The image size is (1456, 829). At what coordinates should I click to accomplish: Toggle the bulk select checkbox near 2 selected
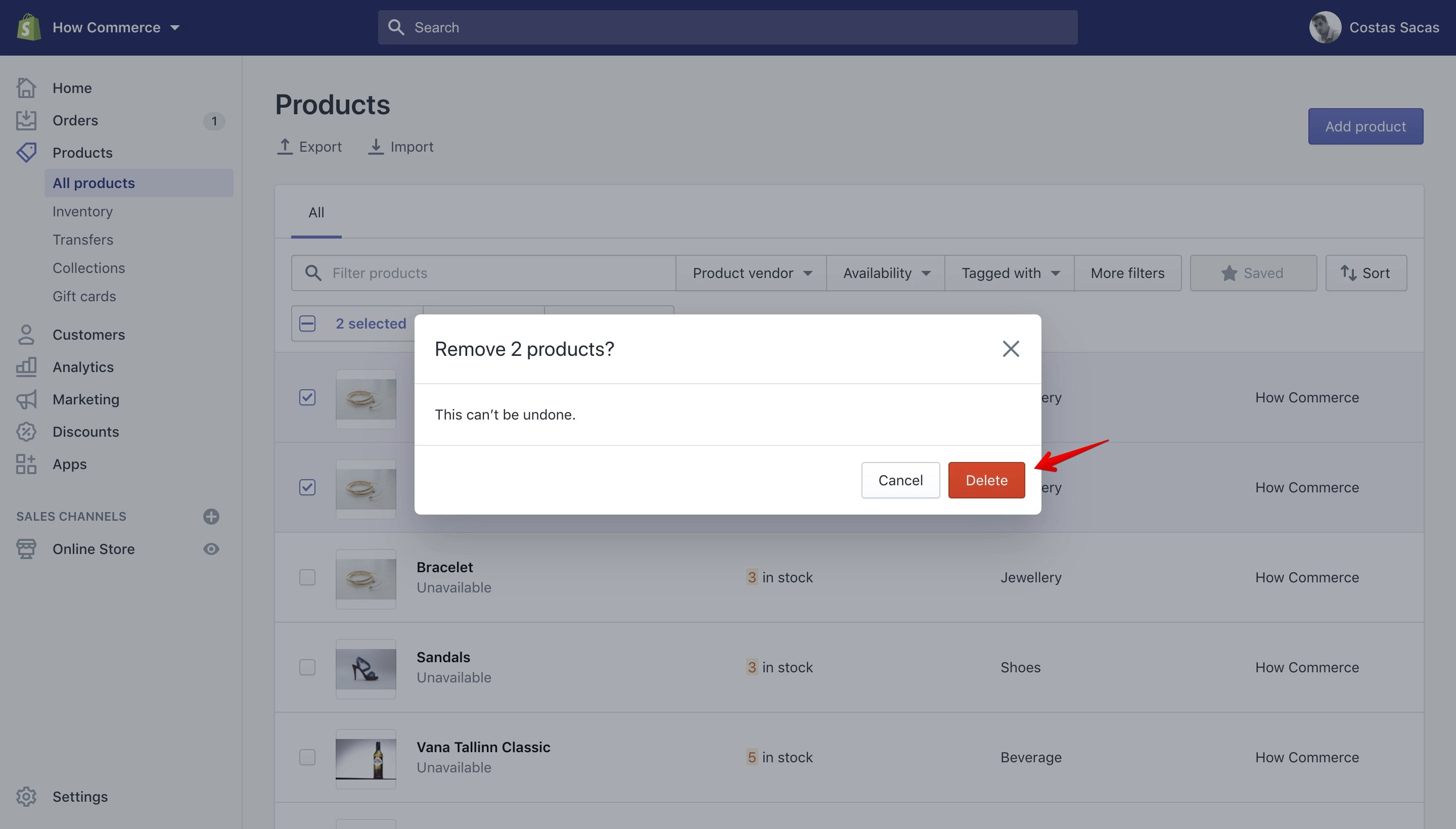pos(307,324)
